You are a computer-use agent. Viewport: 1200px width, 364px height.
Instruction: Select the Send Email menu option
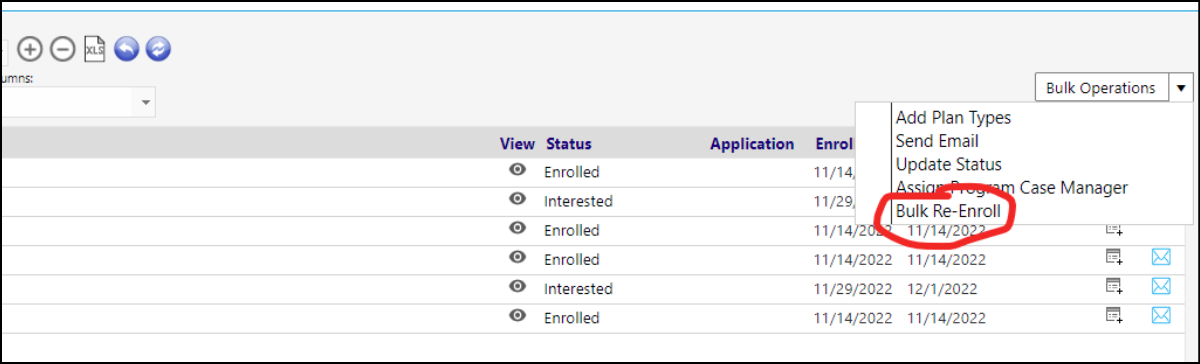point(937,141)
